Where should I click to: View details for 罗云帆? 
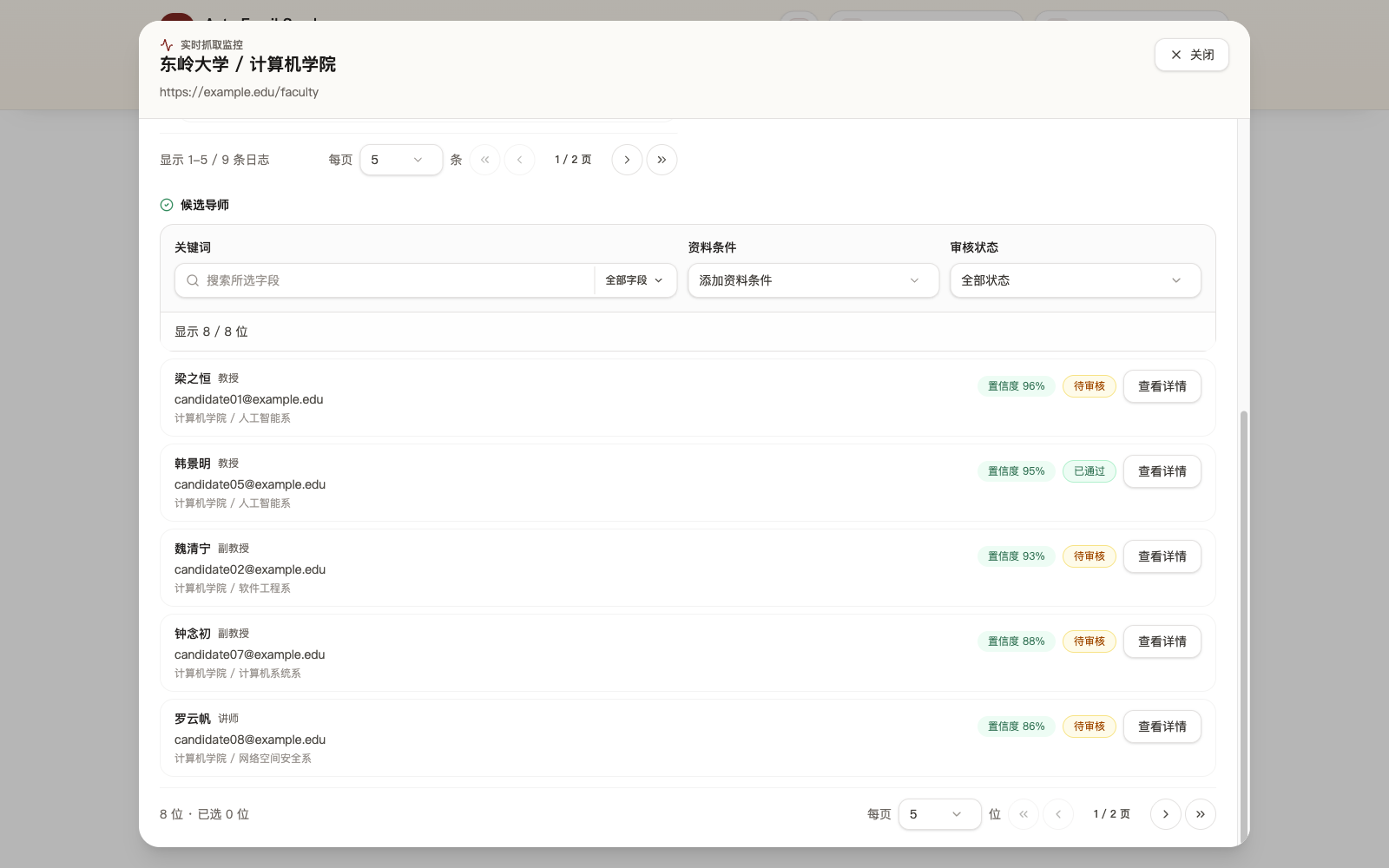point(1162,727)
